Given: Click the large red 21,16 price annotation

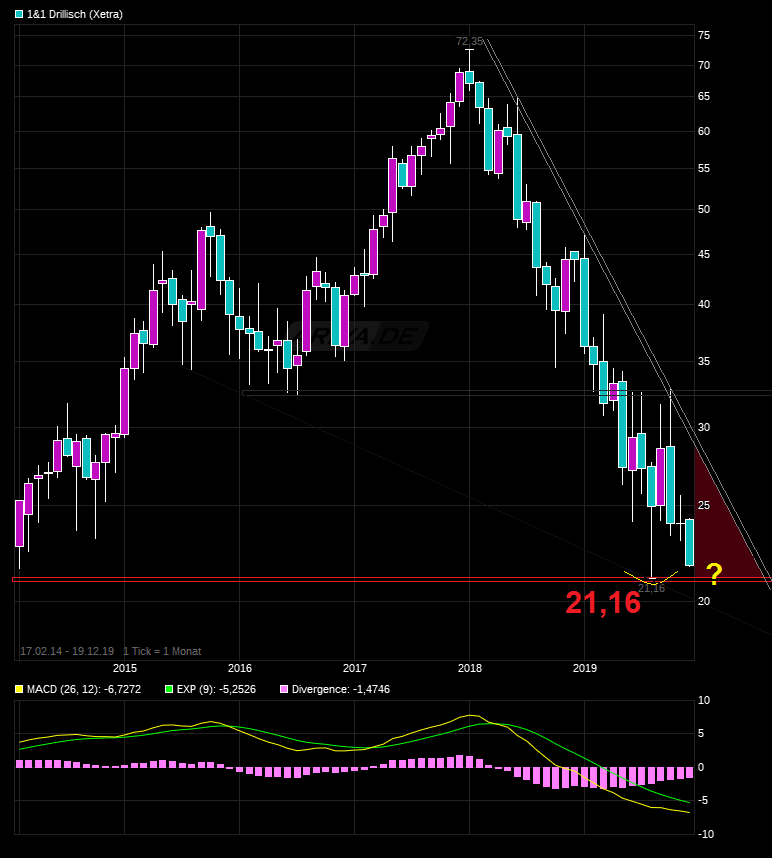Looking at the screenshot, I should [603, 602].
